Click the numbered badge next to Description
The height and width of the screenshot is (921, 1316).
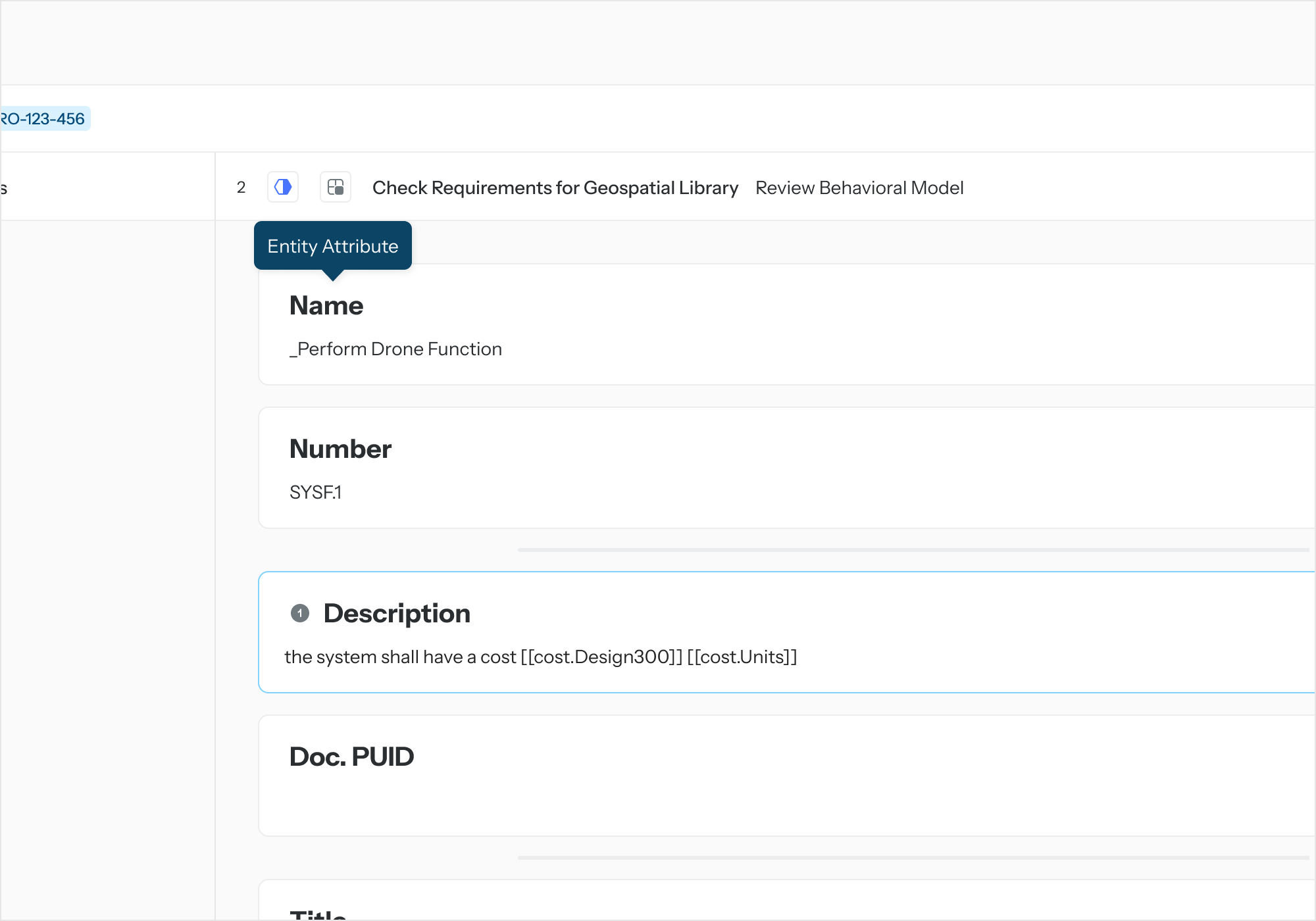[x=300, y=613]
